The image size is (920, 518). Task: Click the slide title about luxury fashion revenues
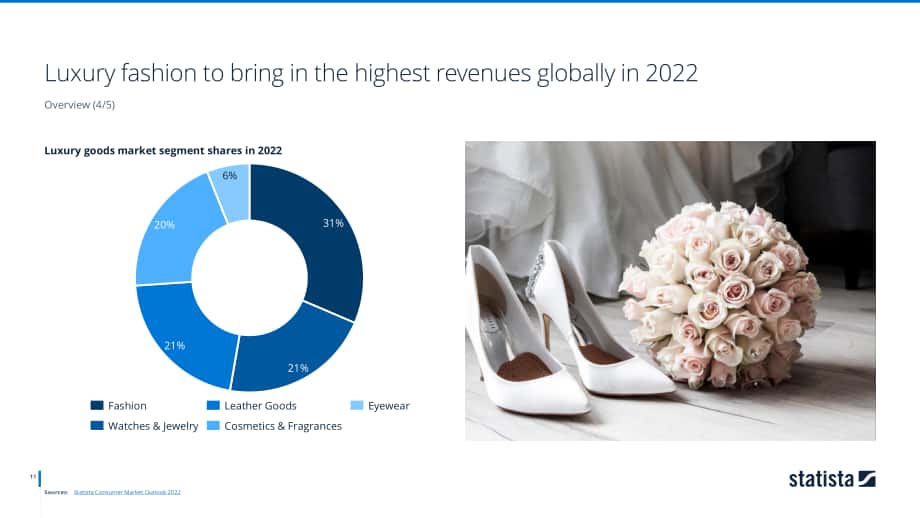point(371,73)
